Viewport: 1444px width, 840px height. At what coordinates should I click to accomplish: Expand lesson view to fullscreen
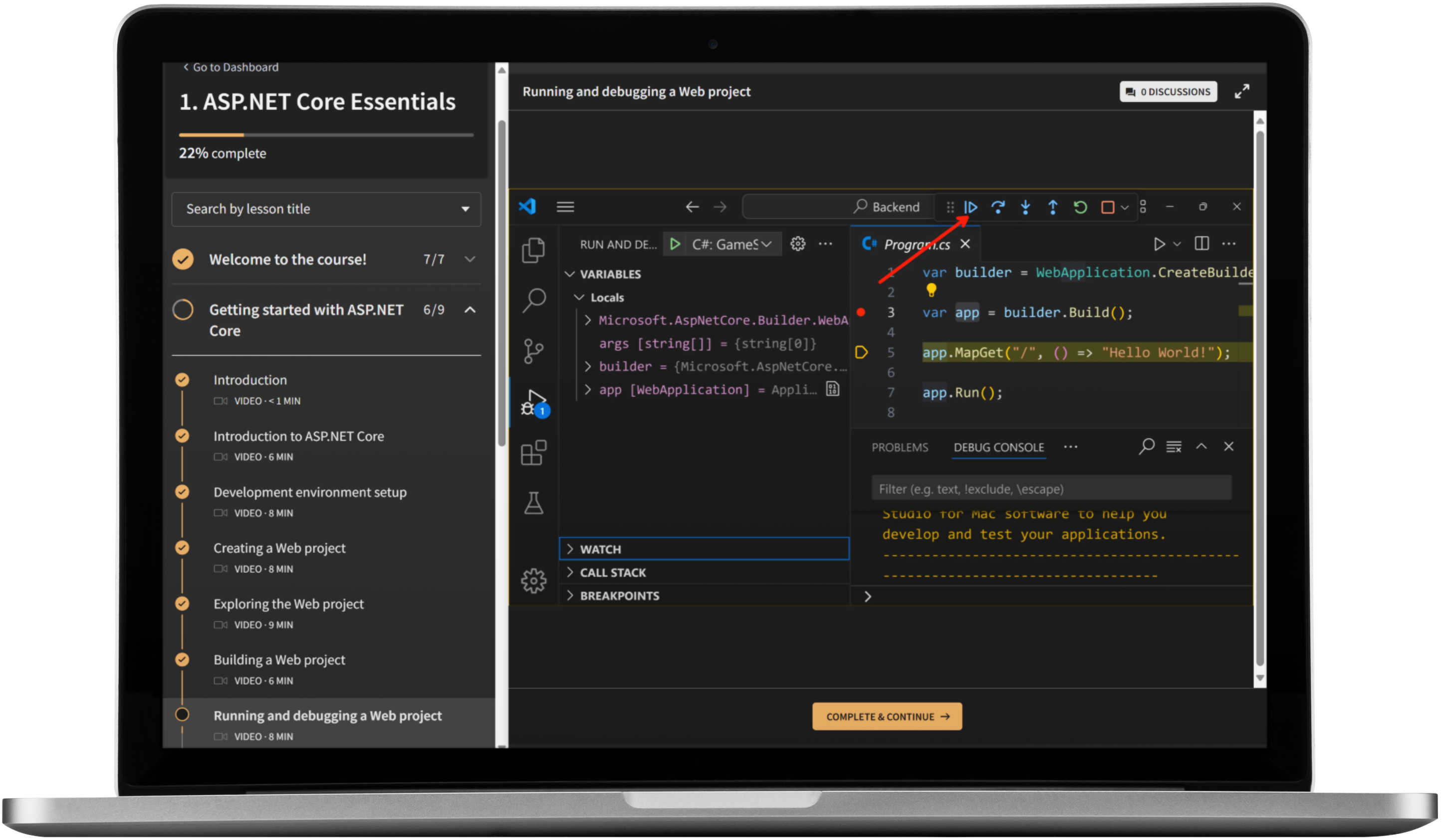tap(1241, 92)
